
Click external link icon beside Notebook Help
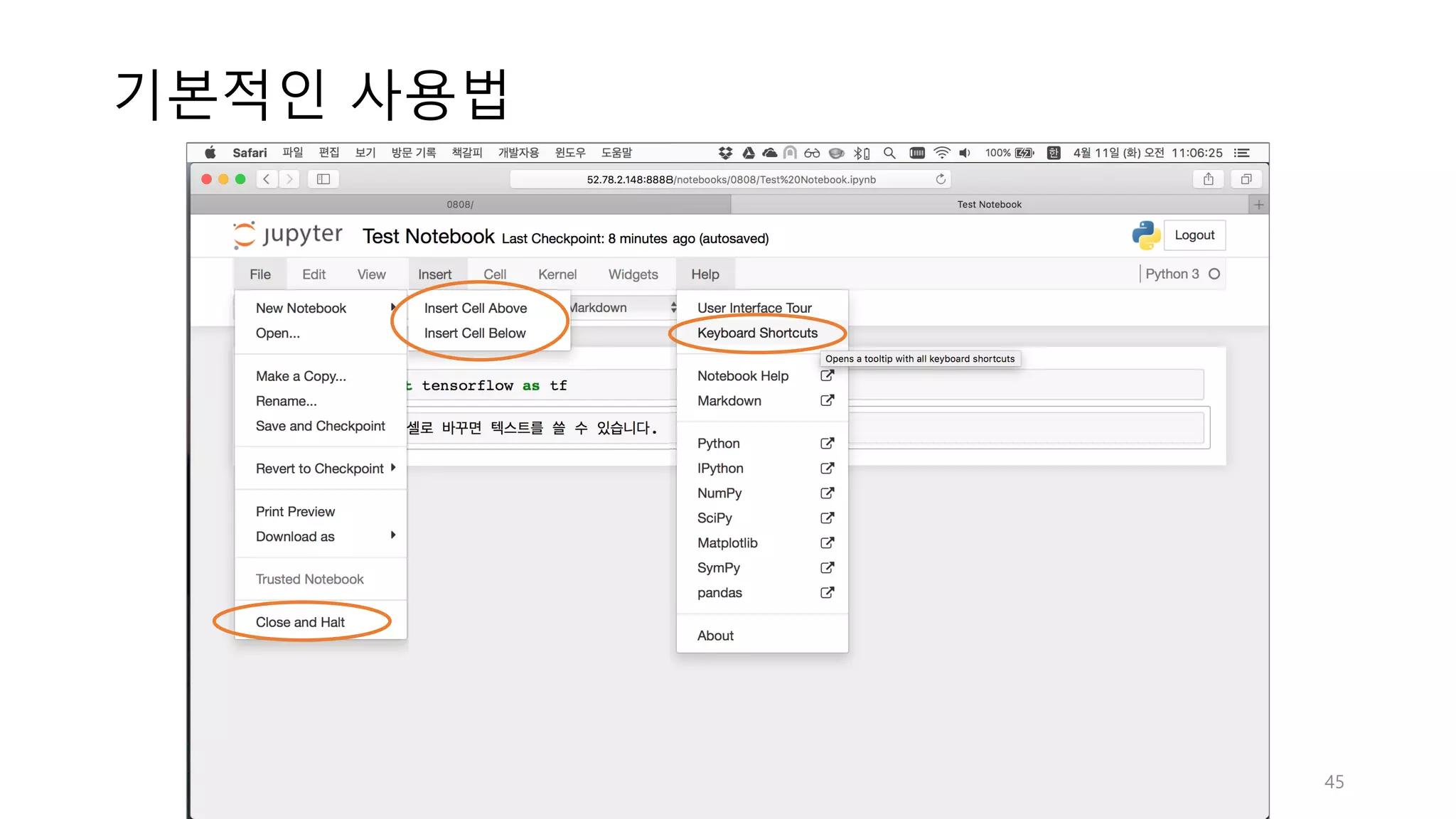tap(827, 375)
